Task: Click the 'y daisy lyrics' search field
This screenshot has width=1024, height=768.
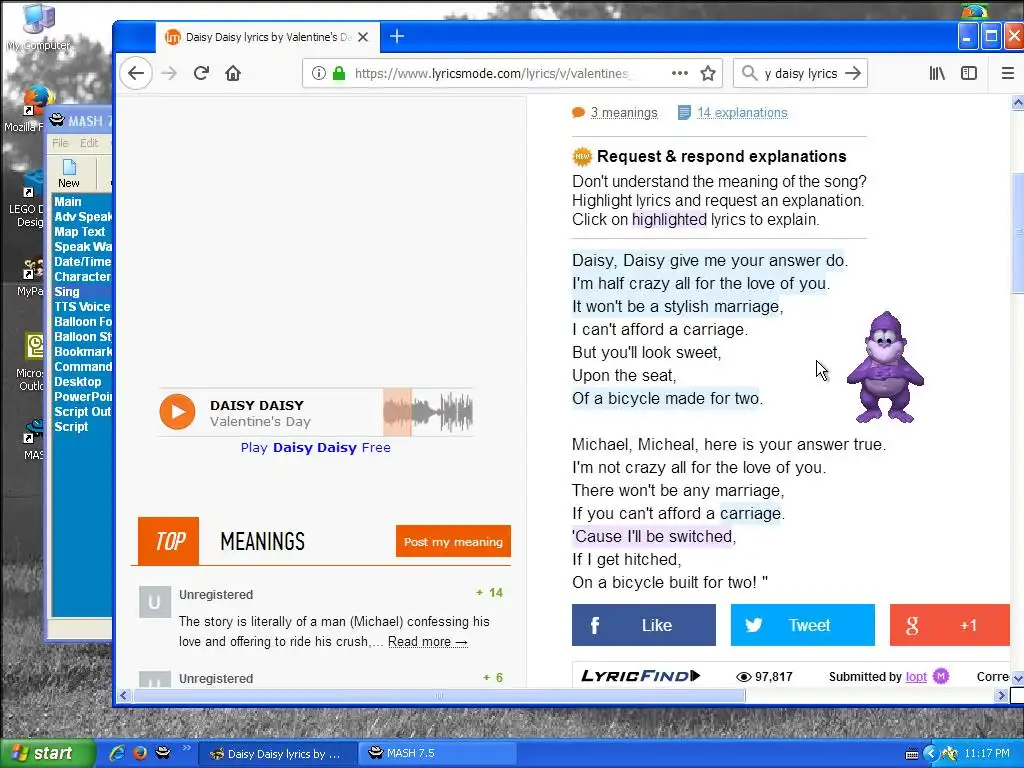Action: pyautogui.click(x=801, y=73)
